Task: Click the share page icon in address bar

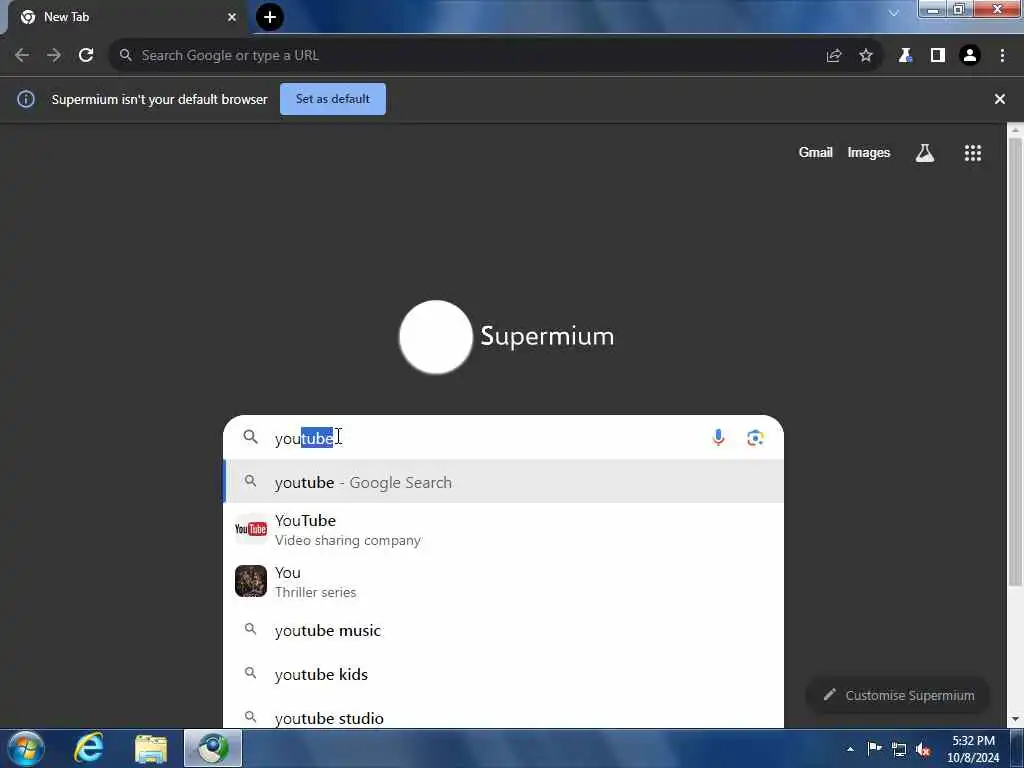Action: (834, 56)
